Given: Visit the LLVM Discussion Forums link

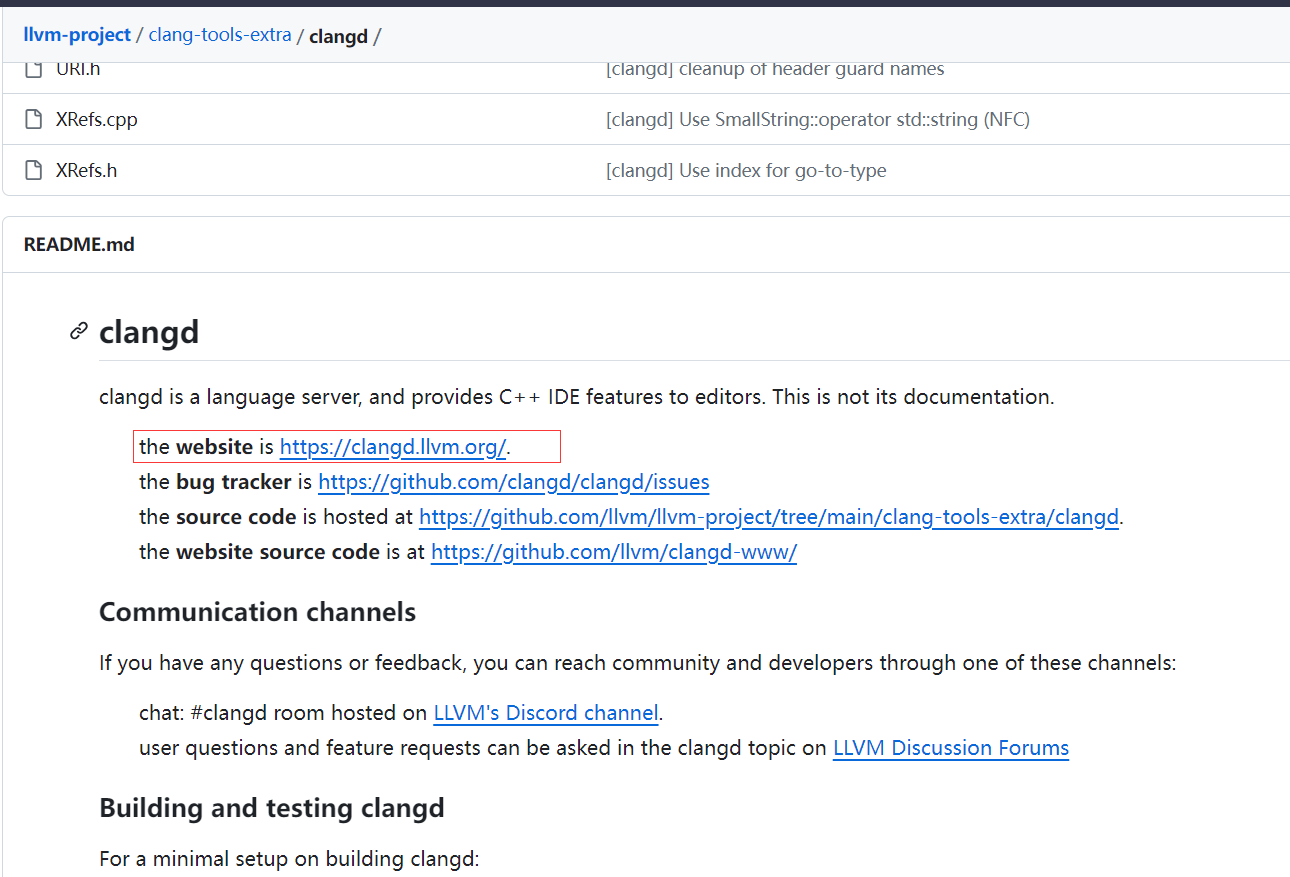Looking at the screenshot, I should 950,748.
